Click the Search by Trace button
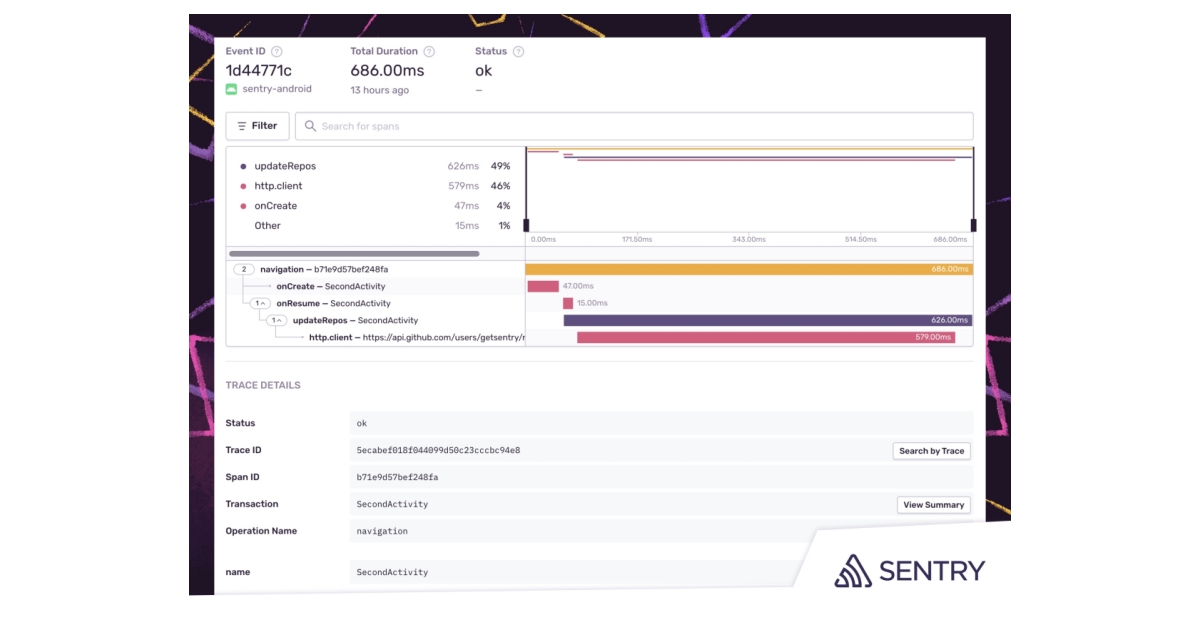 (931, 451)
